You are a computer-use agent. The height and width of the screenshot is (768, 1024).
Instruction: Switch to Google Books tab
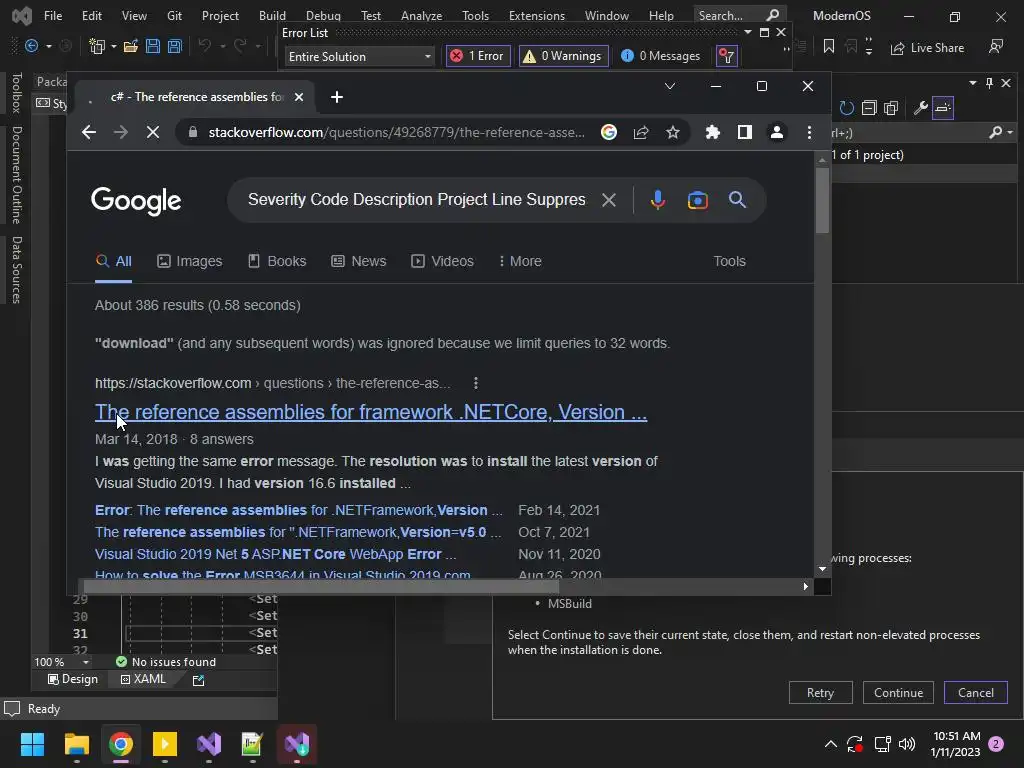(277, 261)
